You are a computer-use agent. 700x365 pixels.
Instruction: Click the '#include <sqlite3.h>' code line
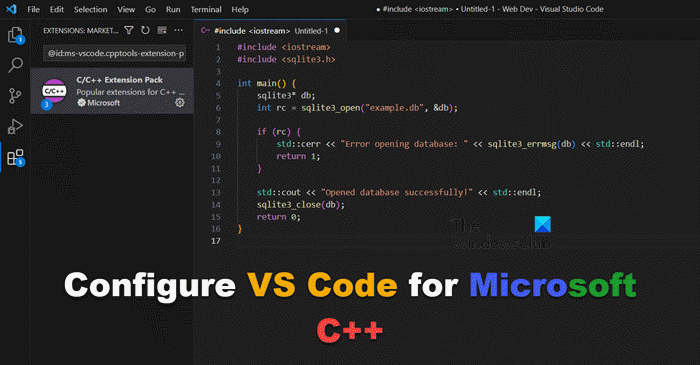pyautogui.click(x=286, y=59)
